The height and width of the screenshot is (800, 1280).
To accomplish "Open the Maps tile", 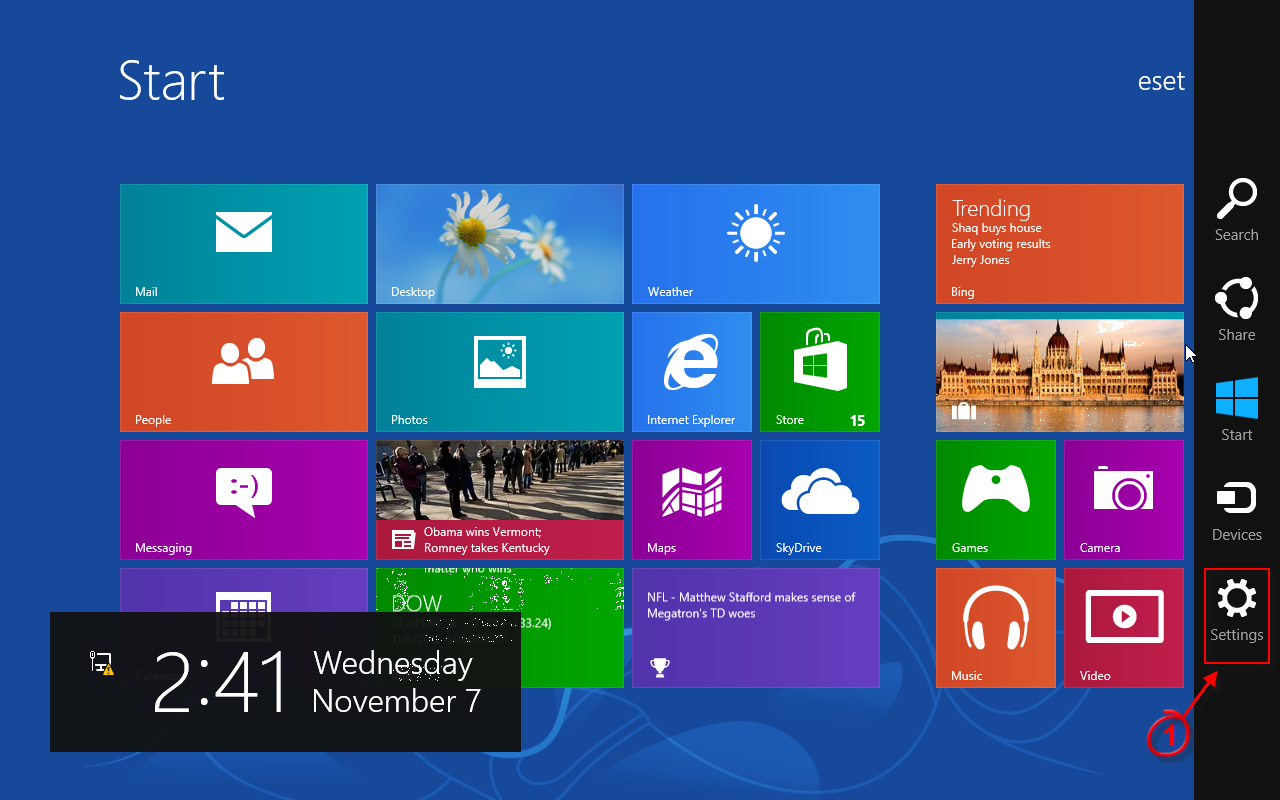I will pyautogui.click(x=692, y=500).
